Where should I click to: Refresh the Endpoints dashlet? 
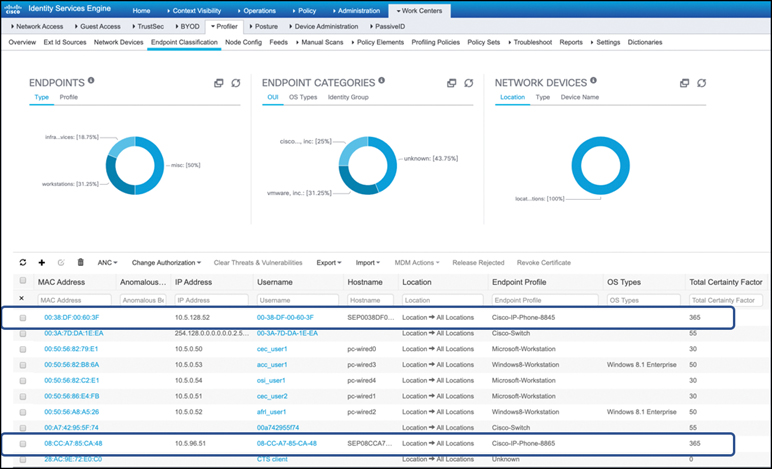tap(236, 83)
